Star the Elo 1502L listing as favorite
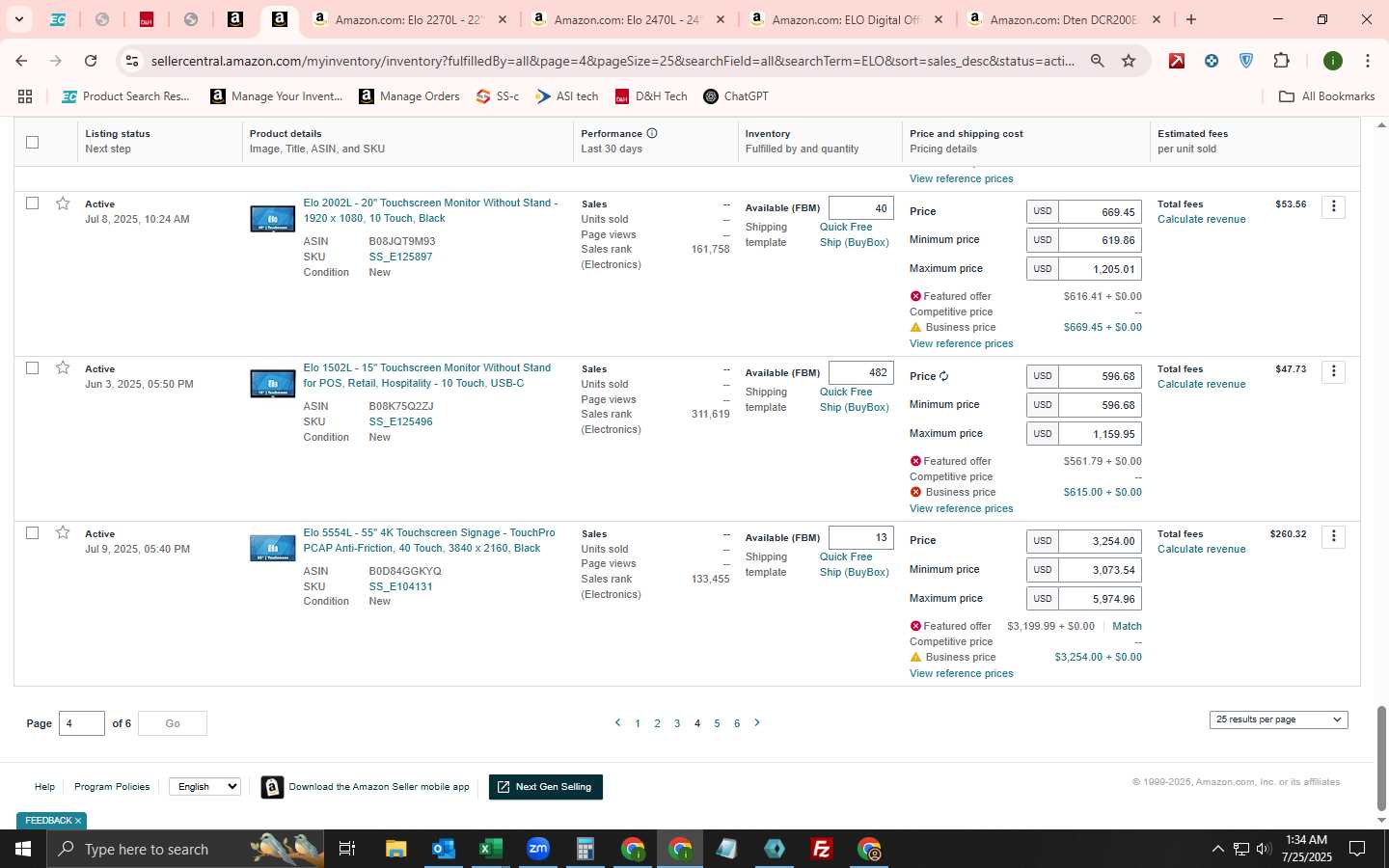This screenshot has height=868, width=1389. click(x=63, y=368)
